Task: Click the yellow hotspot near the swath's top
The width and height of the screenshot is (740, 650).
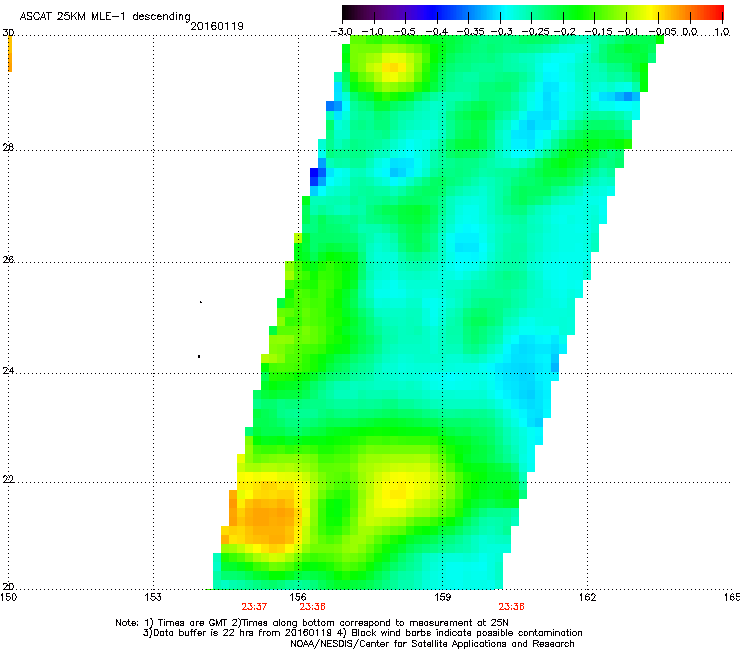Action: pyautogui.click(x=394, y=68)
